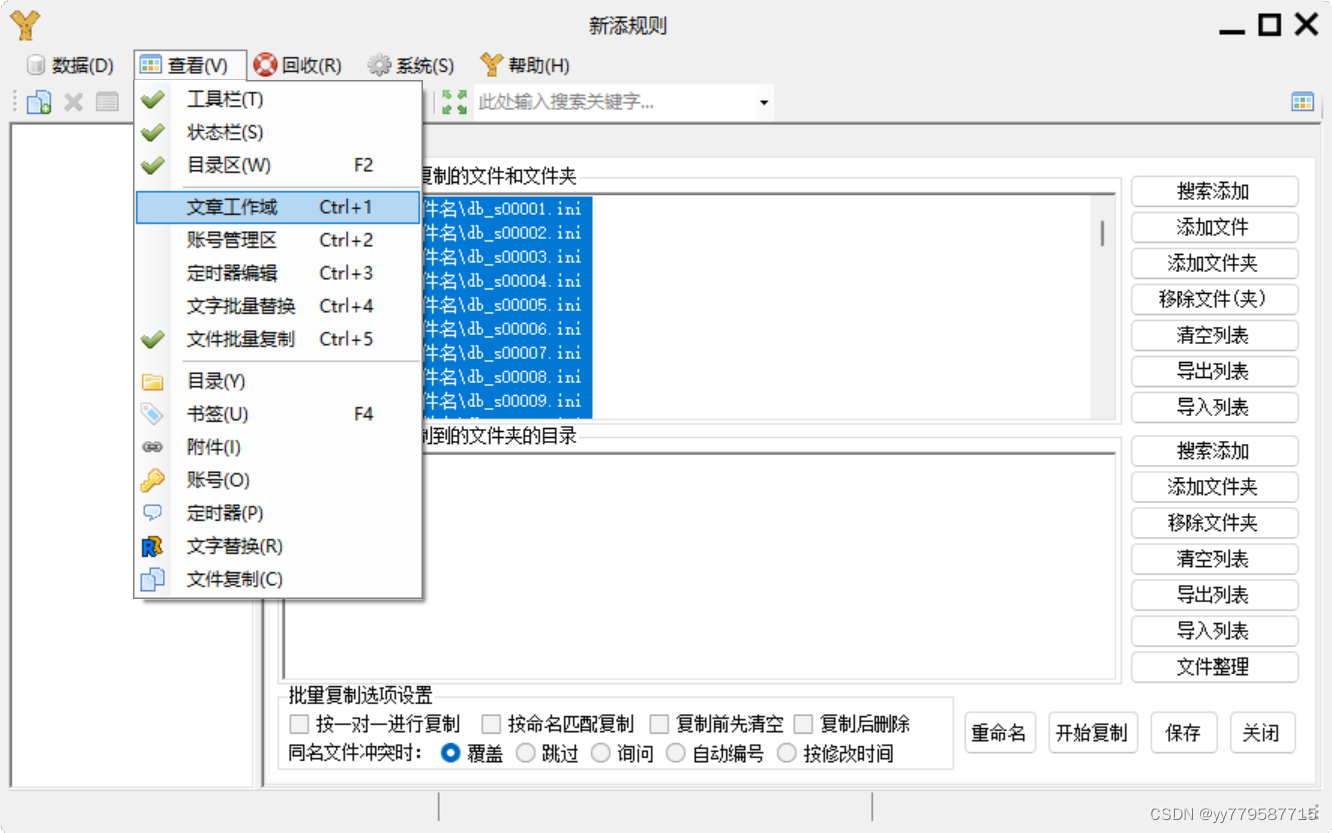
Task: Click the key icon beside 账号(O)
Action: point(152,480)
